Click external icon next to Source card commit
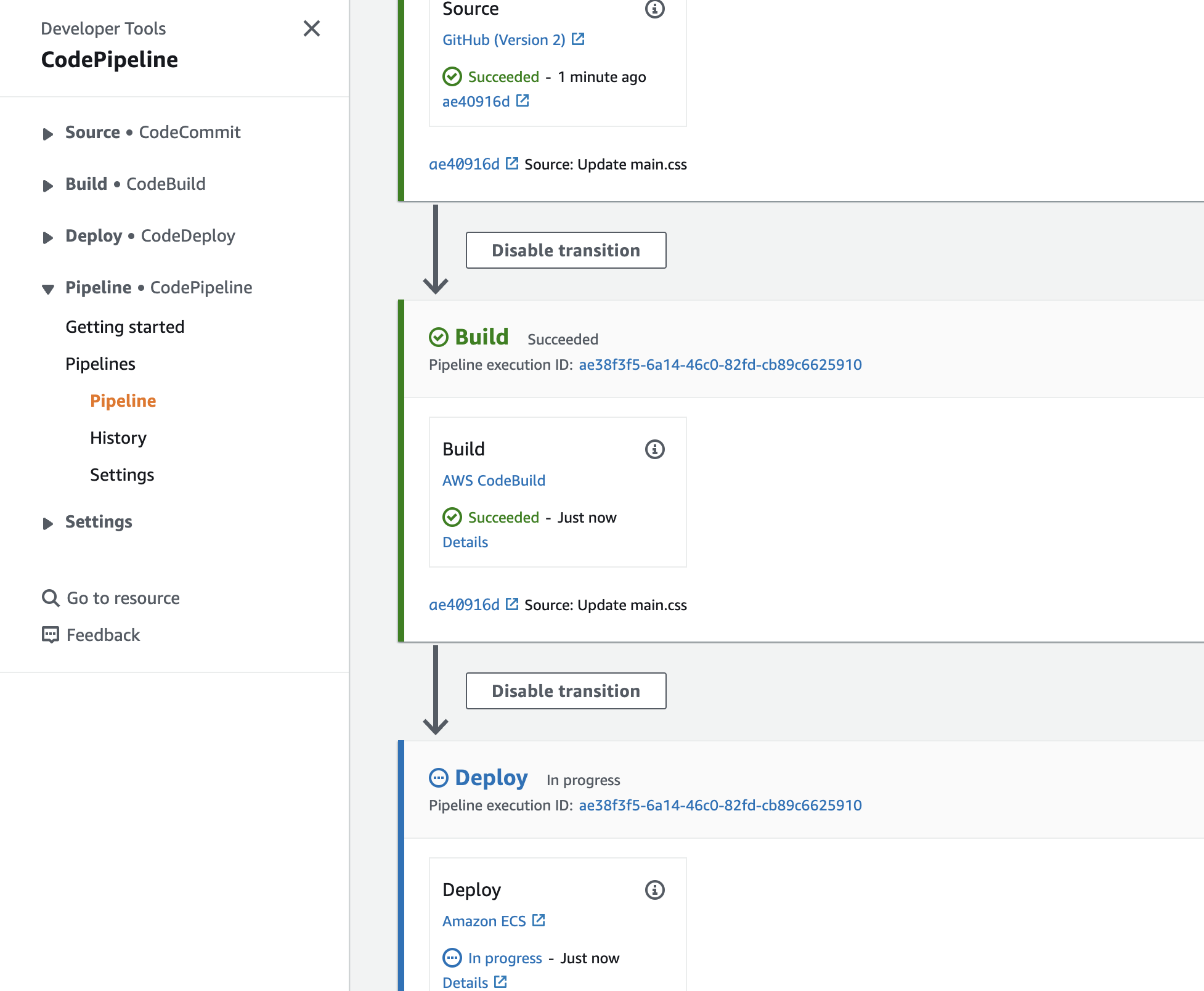Image resolution: width=1204 pixels, height=991 pixels. [523, 100]
